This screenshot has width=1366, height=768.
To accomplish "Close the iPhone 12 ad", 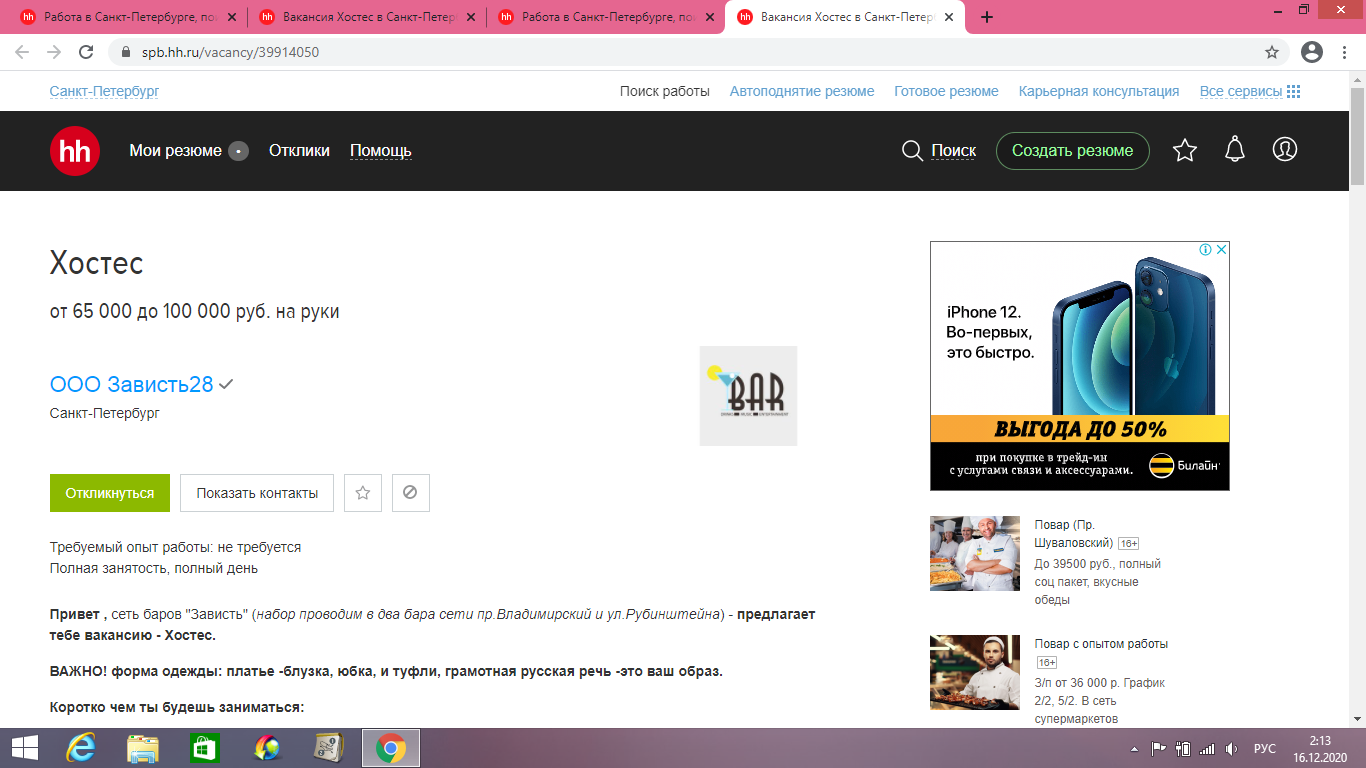I will 1221,249.
